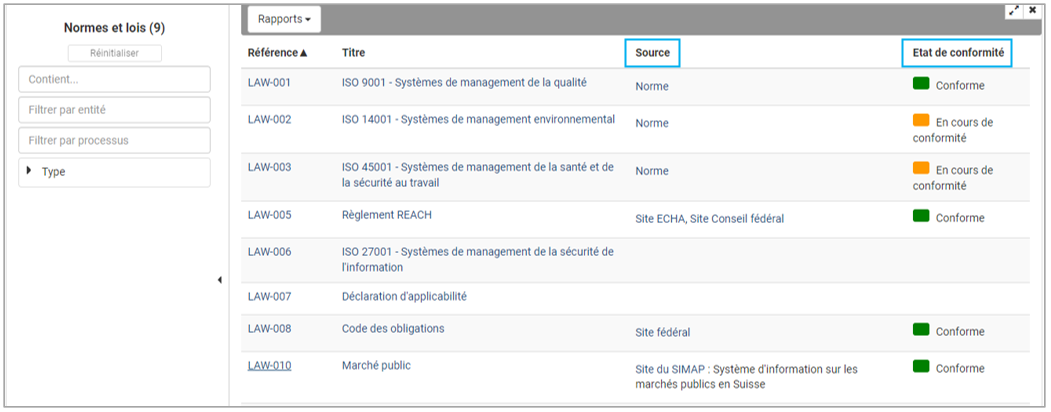Click the orange status swatch for LAW-002
The image size is (1051, 412).
pos(921,121)
